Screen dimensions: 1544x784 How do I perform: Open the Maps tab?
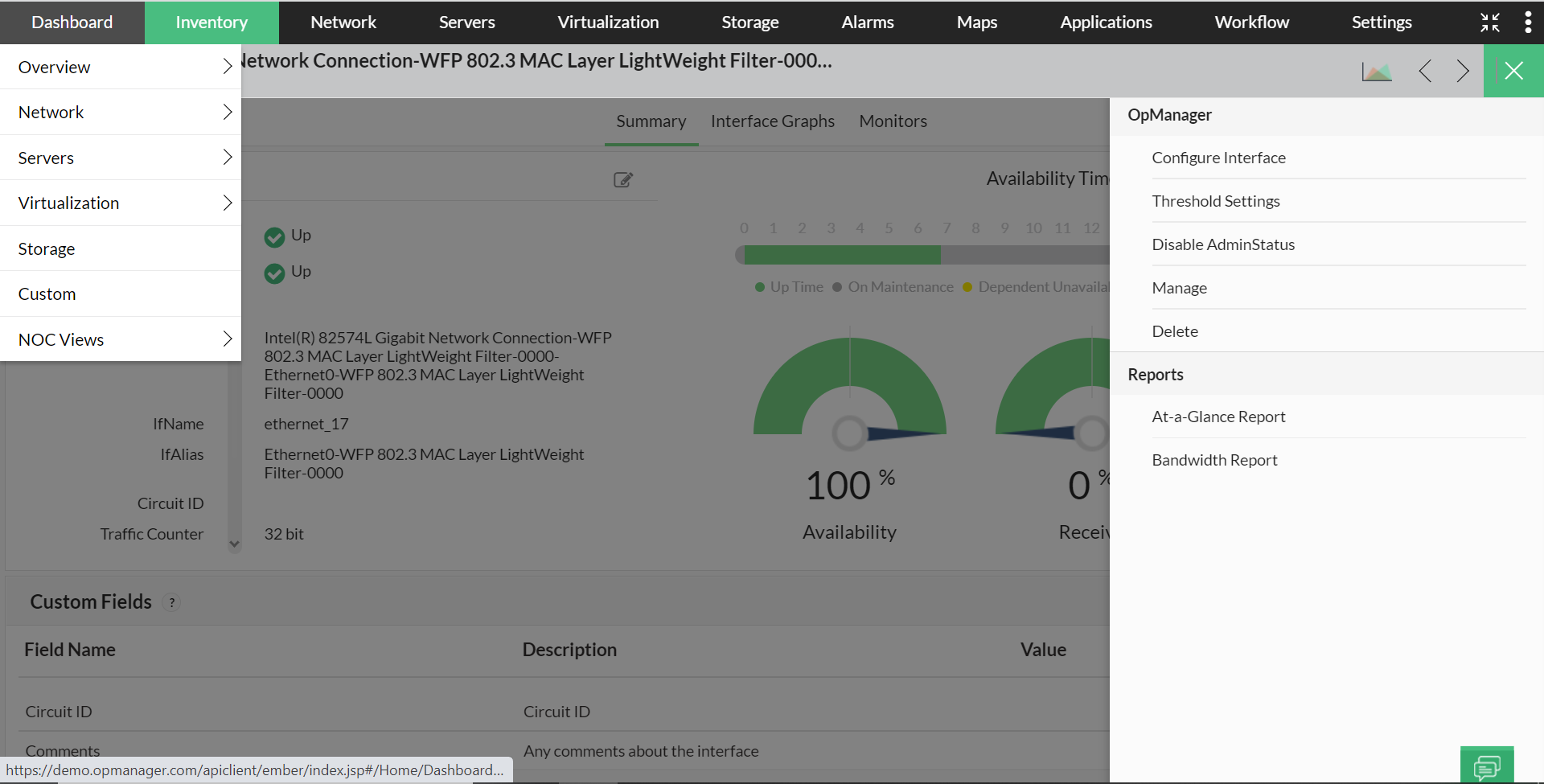977,23
